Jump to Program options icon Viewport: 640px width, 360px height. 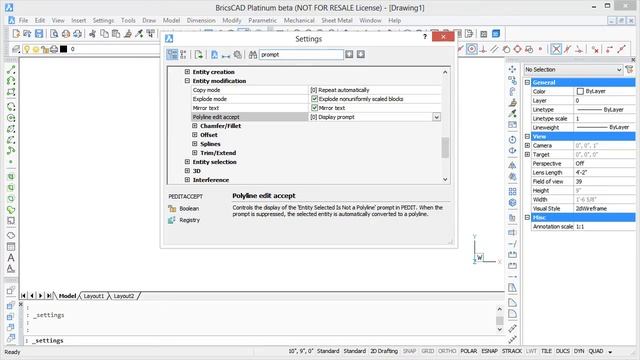click(238, 54)
